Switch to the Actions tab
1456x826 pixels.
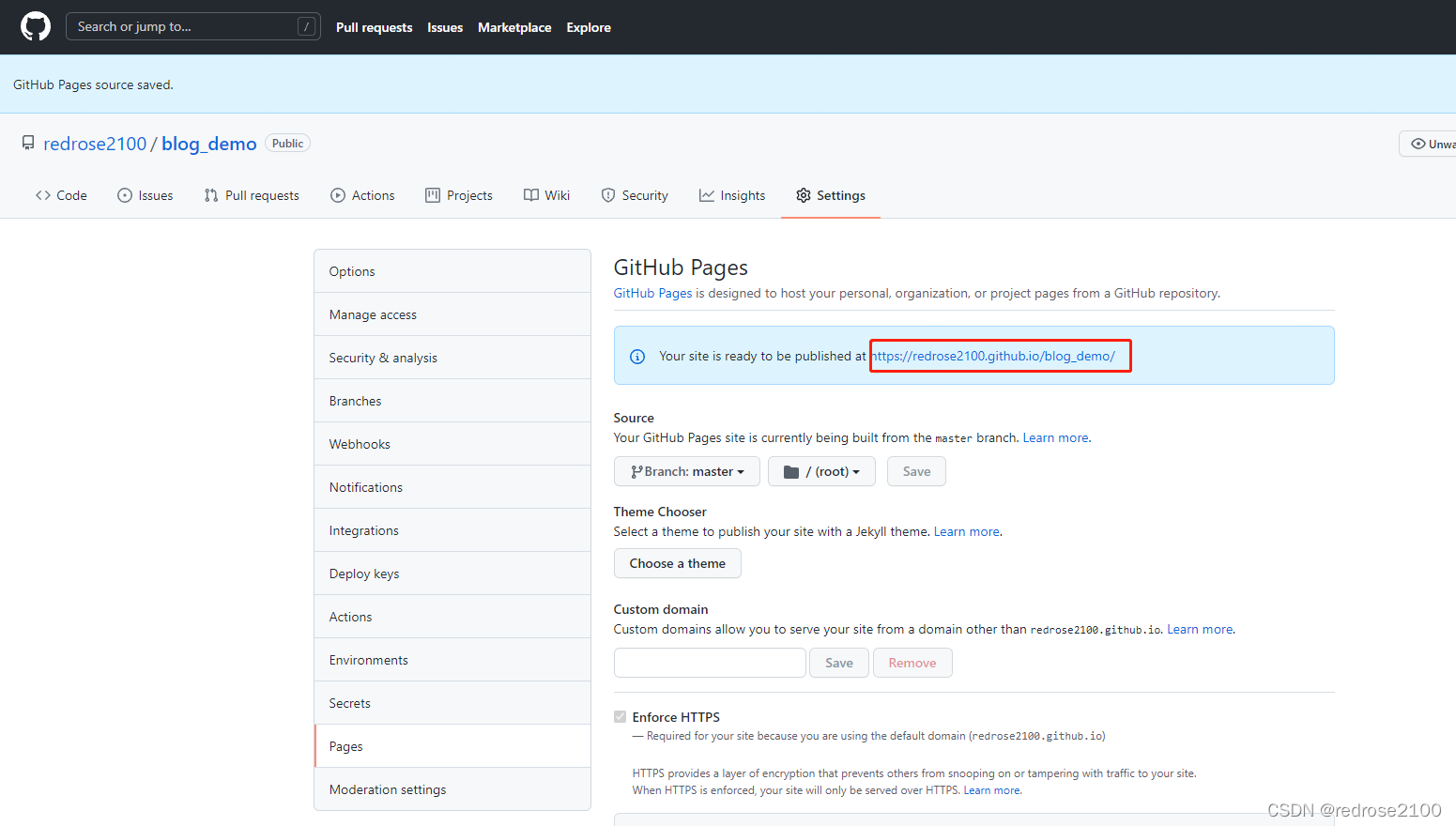(x=362, y=195)
